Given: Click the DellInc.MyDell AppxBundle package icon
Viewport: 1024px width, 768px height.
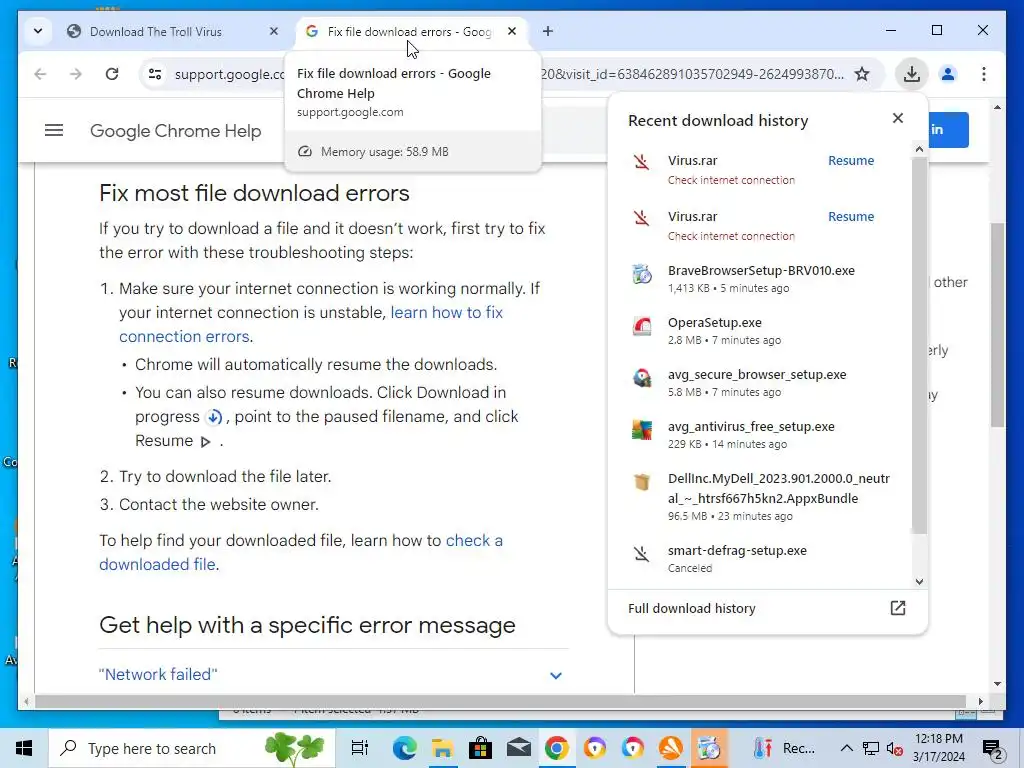Looking at the screenshot, I should point(642,482).
